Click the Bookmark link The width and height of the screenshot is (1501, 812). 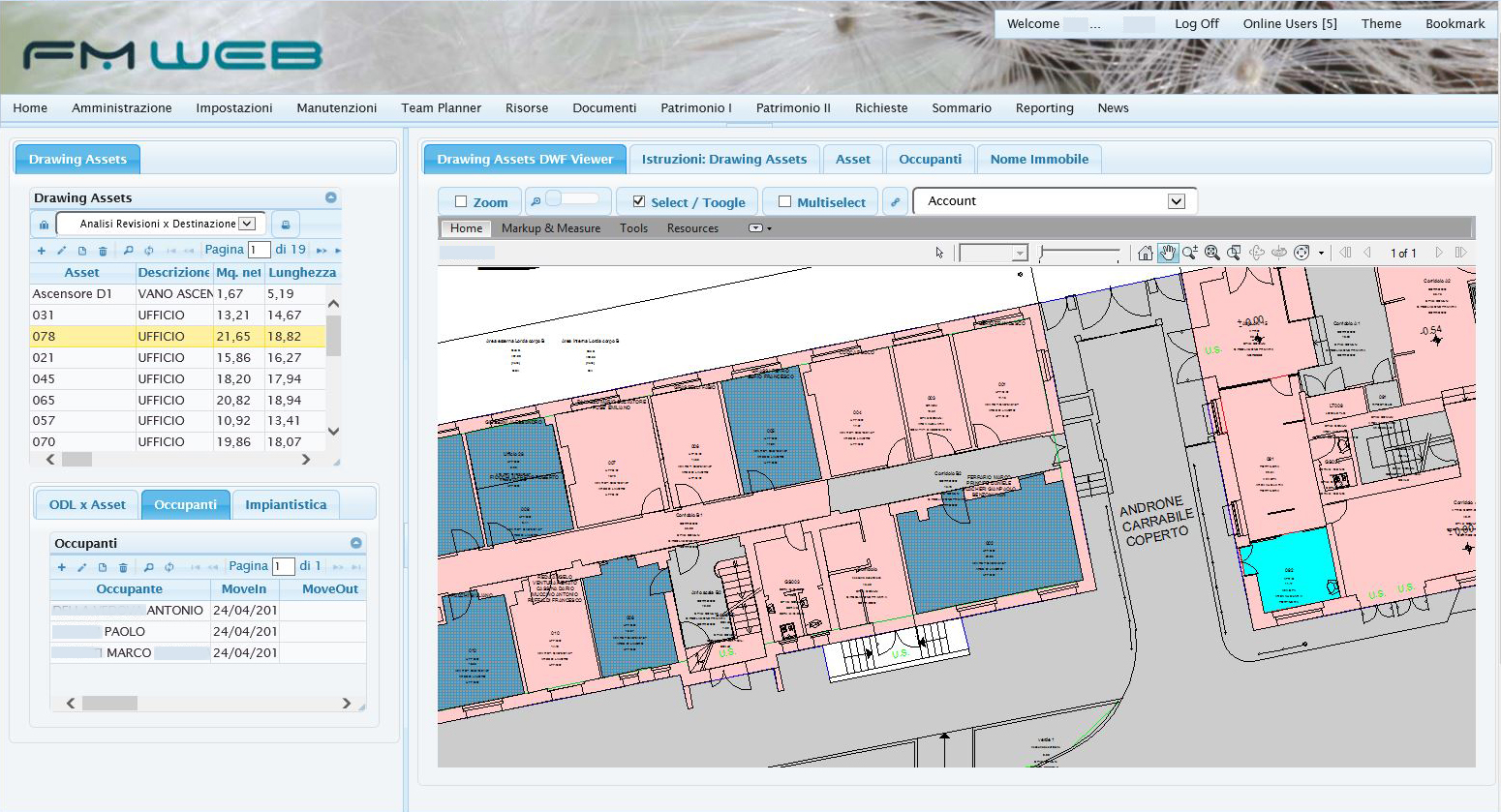tap(1455, 23)
